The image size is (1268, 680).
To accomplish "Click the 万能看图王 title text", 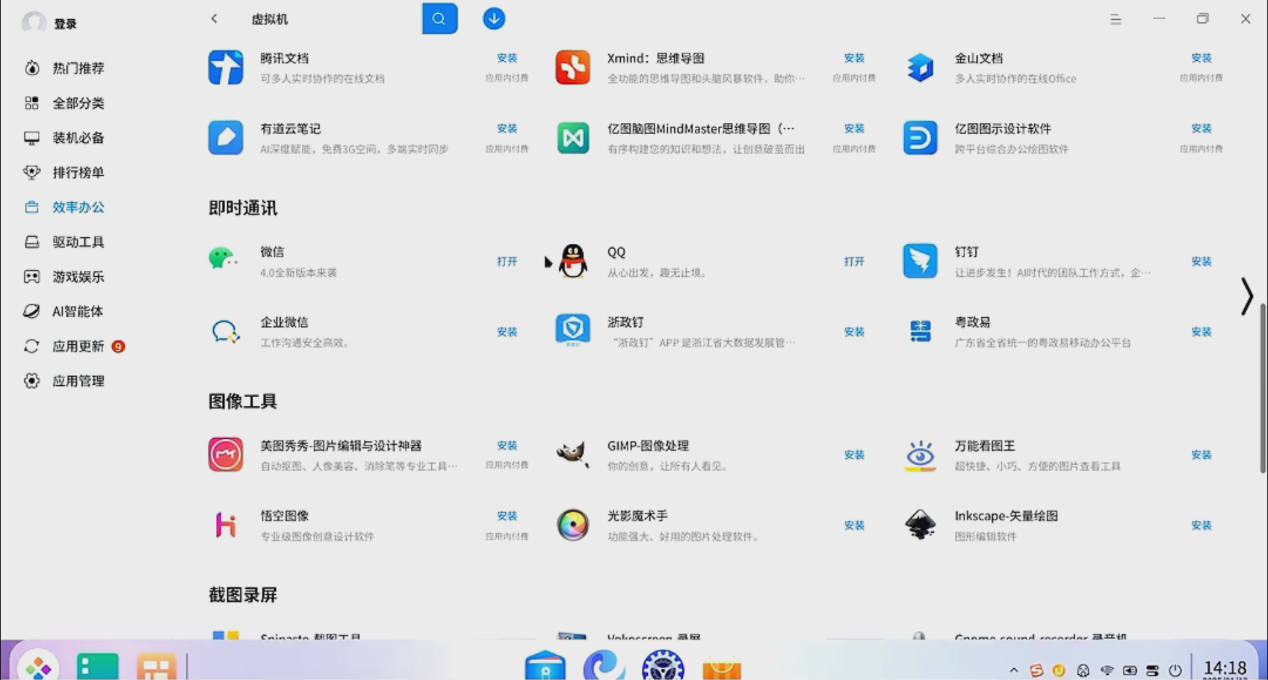I will (x=985, y=445).
